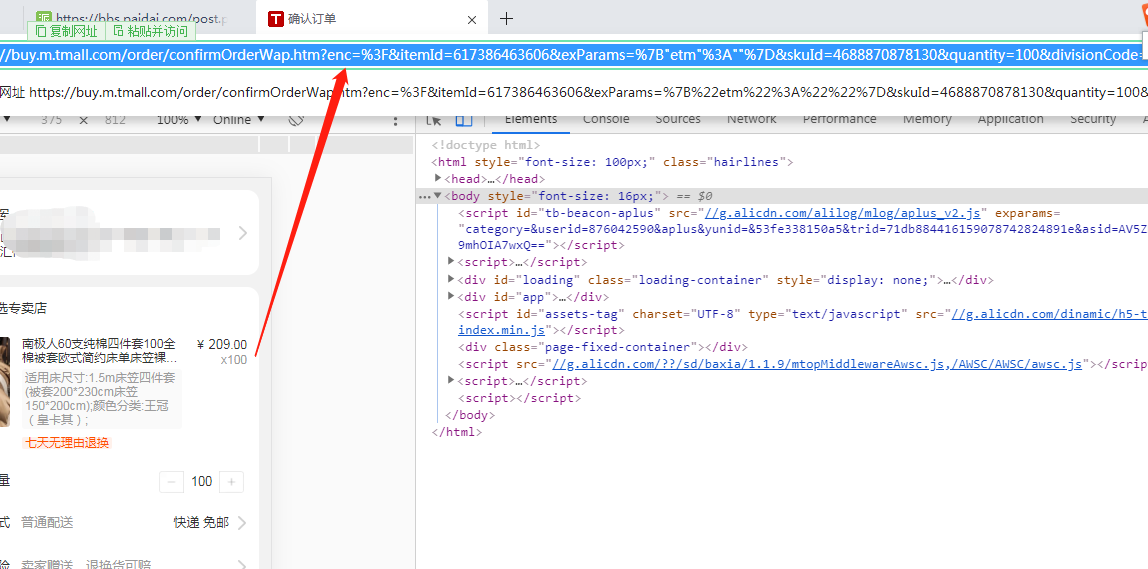Open the Performance tab in DevTools
This screenshot has width=1148, height=569.
(x=839, y=119)
